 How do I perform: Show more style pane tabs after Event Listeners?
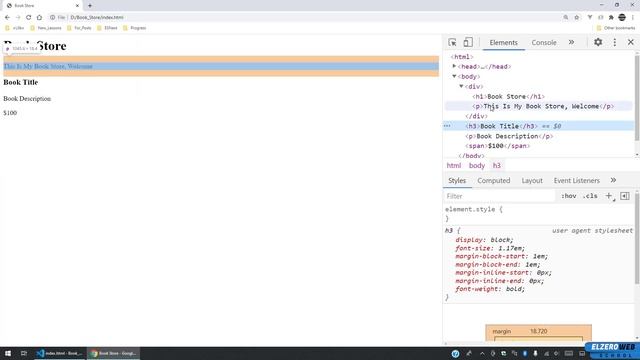click(x=613, y=180)
